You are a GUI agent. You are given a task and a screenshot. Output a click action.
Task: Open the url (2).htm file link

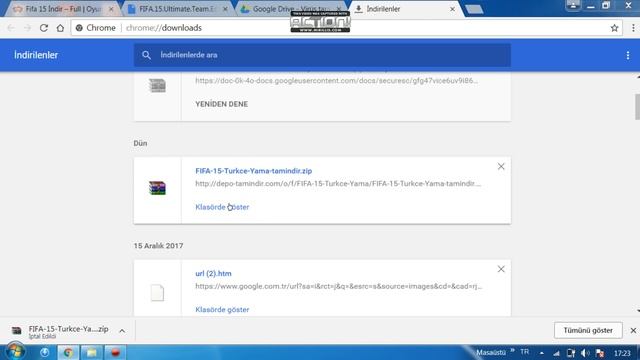click(x=213, y=273)
